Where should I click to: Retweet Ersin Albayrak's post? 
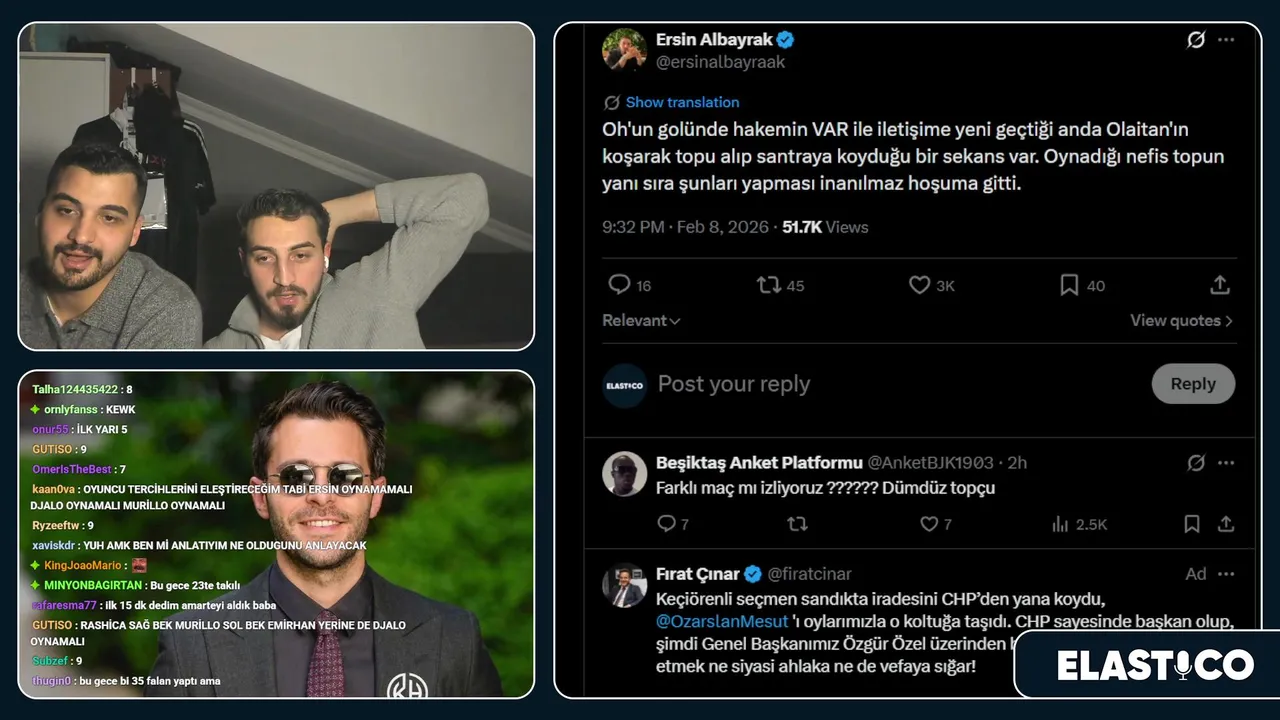pos(769,285)
